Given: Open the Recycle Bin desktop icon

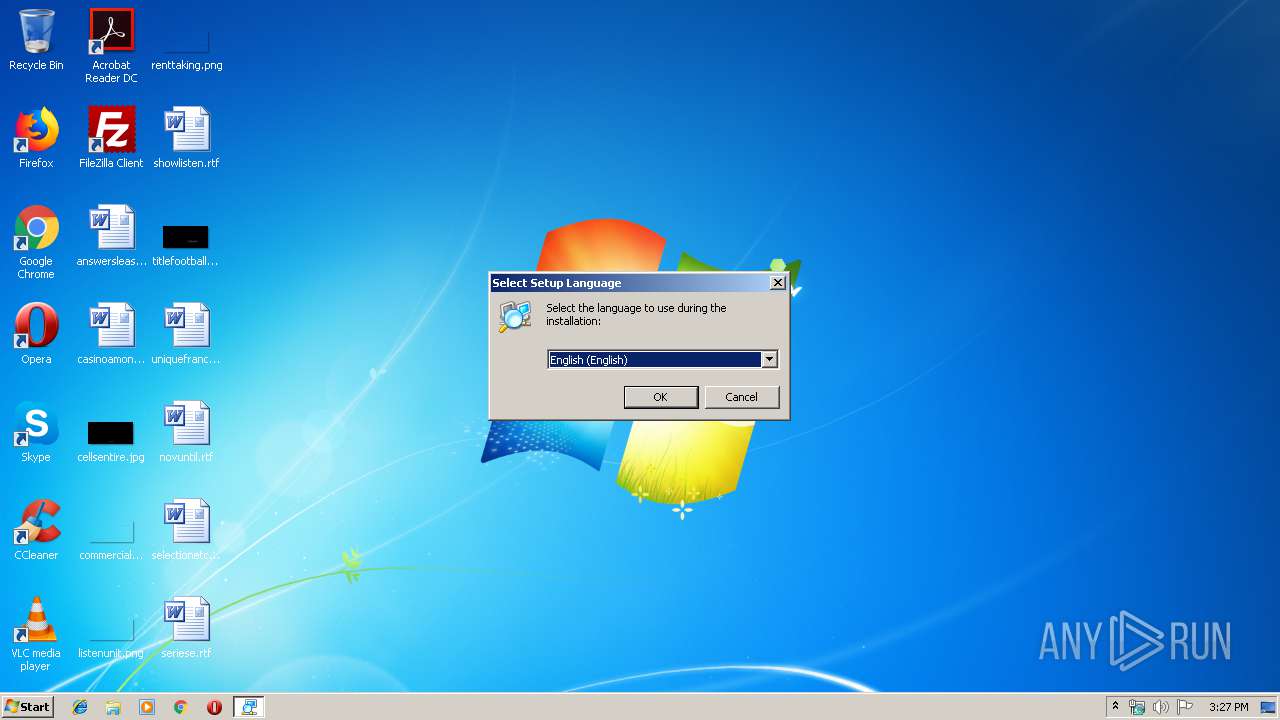Looking at the screenshot, I should (36, 40).
